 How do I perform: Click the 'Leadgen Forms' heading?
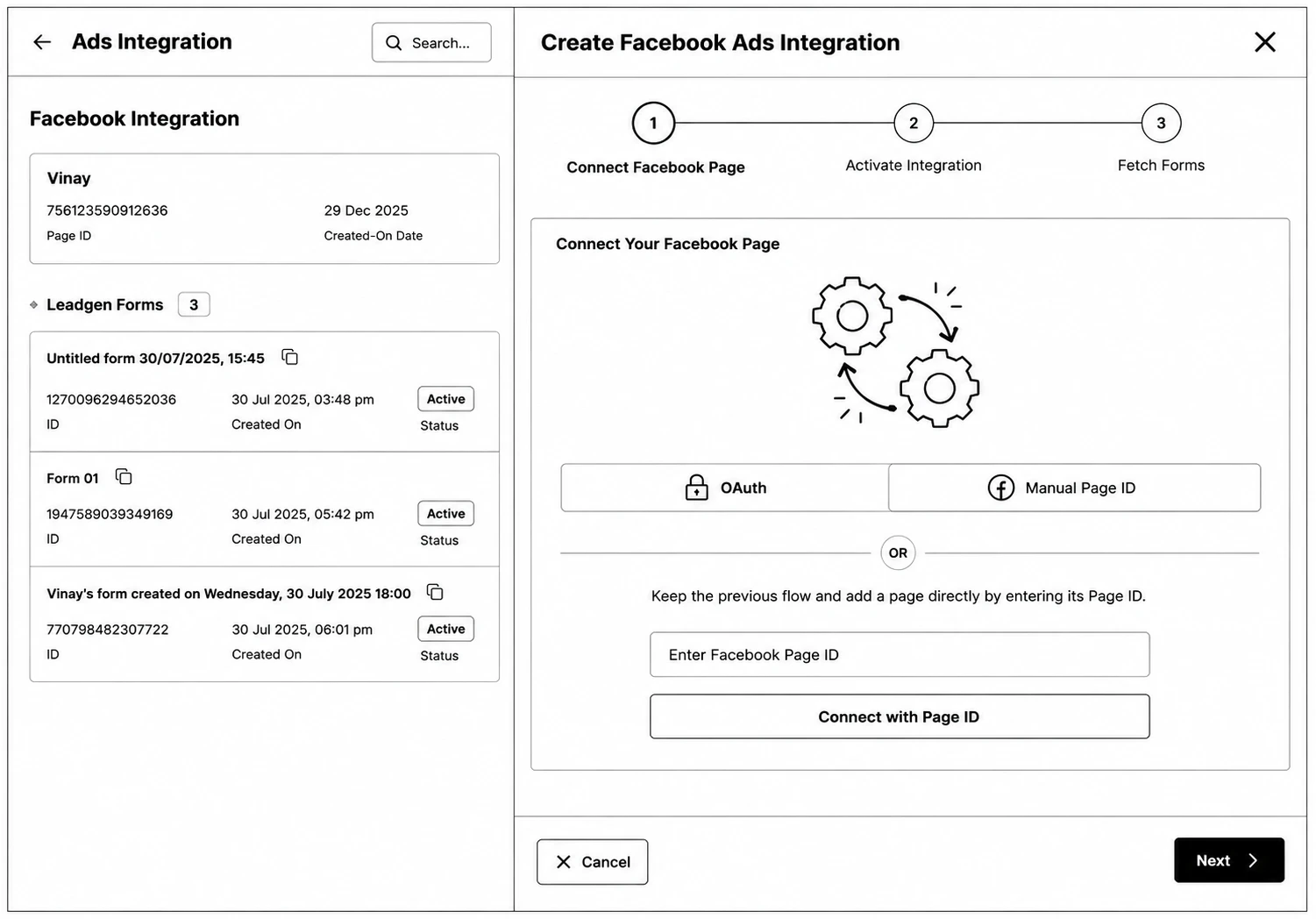click(x=105, y=304)
